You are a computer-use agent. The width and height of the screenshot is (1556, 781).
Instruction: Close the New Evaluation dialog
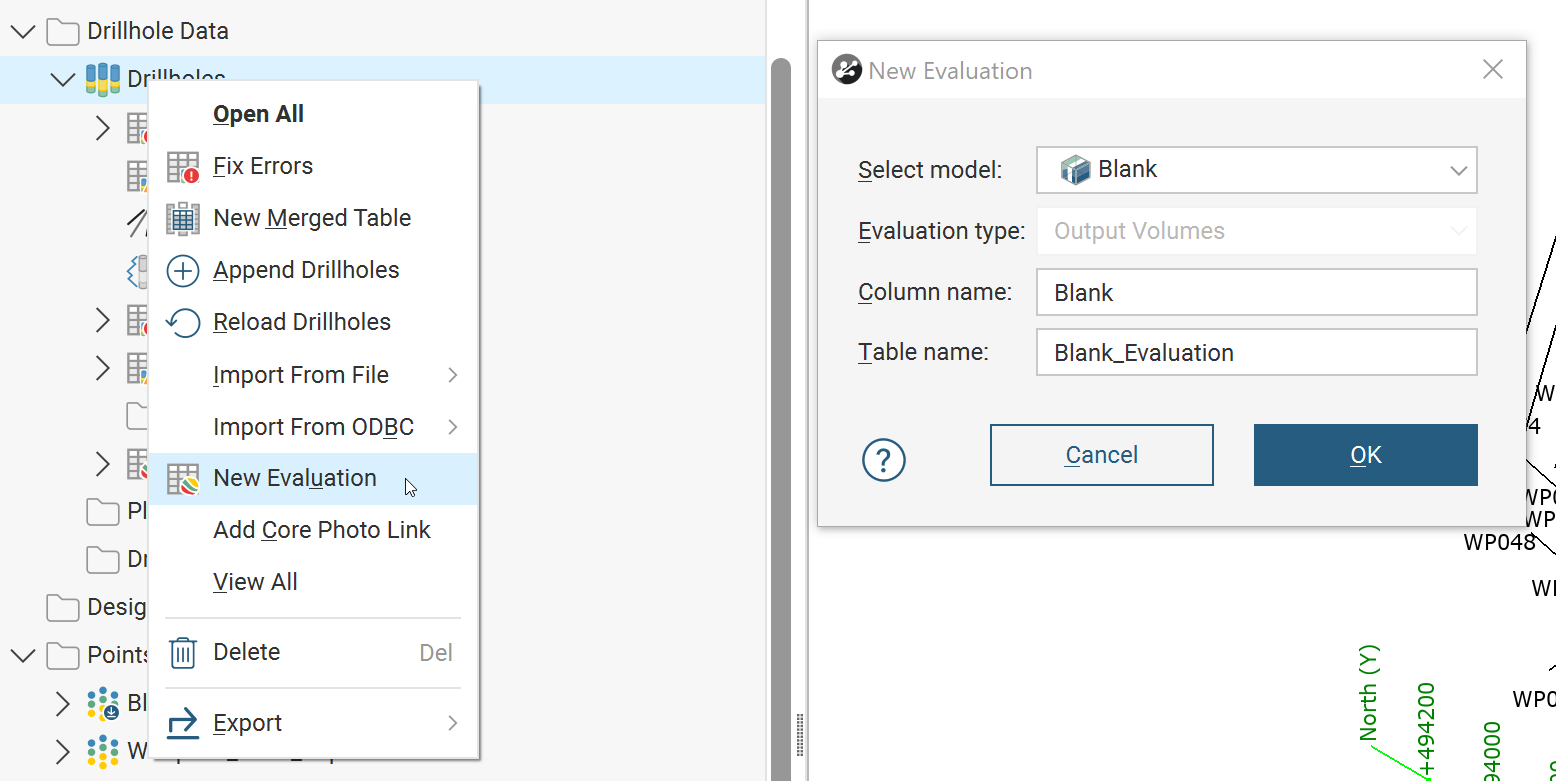(1492, 70)
